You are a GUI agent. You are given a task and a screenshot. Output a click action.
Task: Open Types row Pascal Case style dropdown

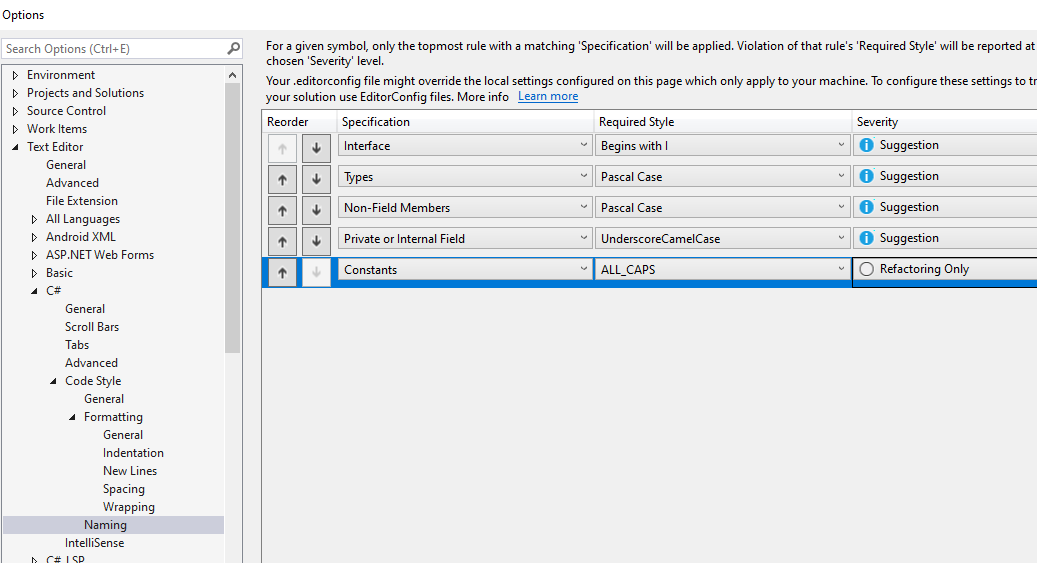(x=722, y=177)
